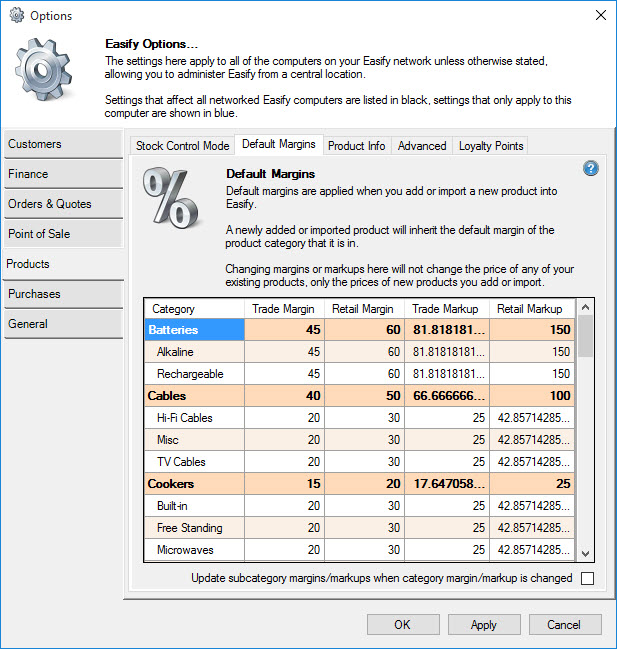Select the Misc subcategory row
Image resolution: width=617 pixels, height=649 pixels.
click(x=360, y=440)
